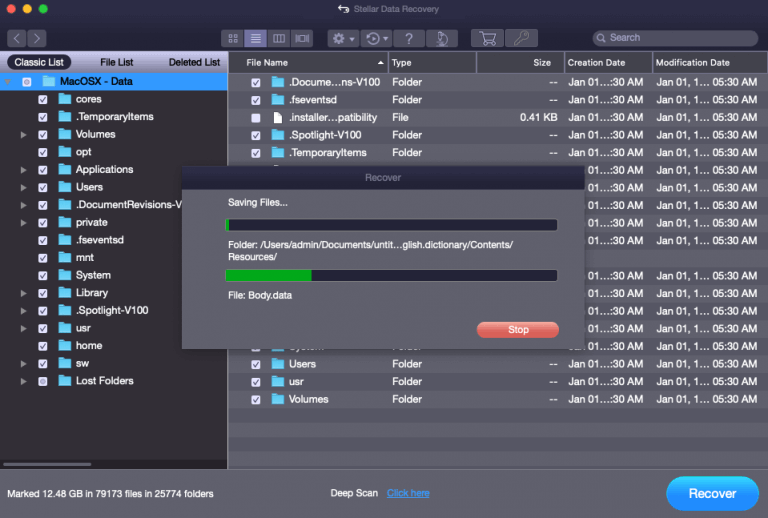Open the microscope monitoring tool
Image resolution: width=768 pixels, height=518 pixels.
441,38
